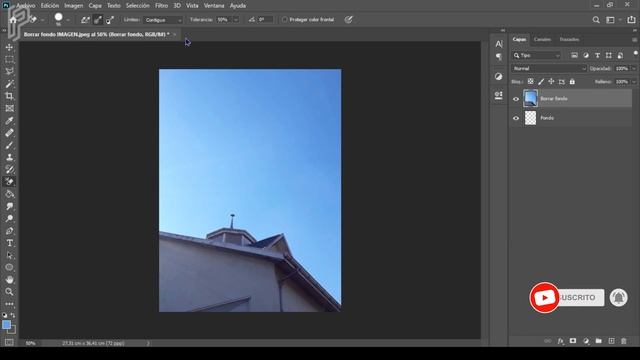Click the Share icon at top right
The image size is (640, 360).
pyautogui.click(x=631, y=20)
